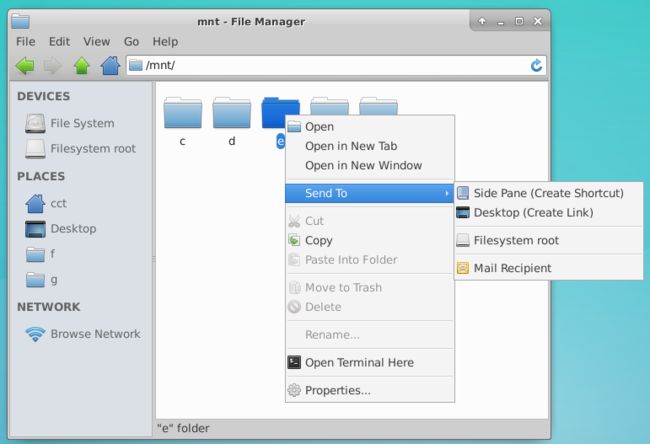Viewport: 650px width, 444px height.
Task: Send to Side Pane (Create Shortcut)
Action: (549, 193)
